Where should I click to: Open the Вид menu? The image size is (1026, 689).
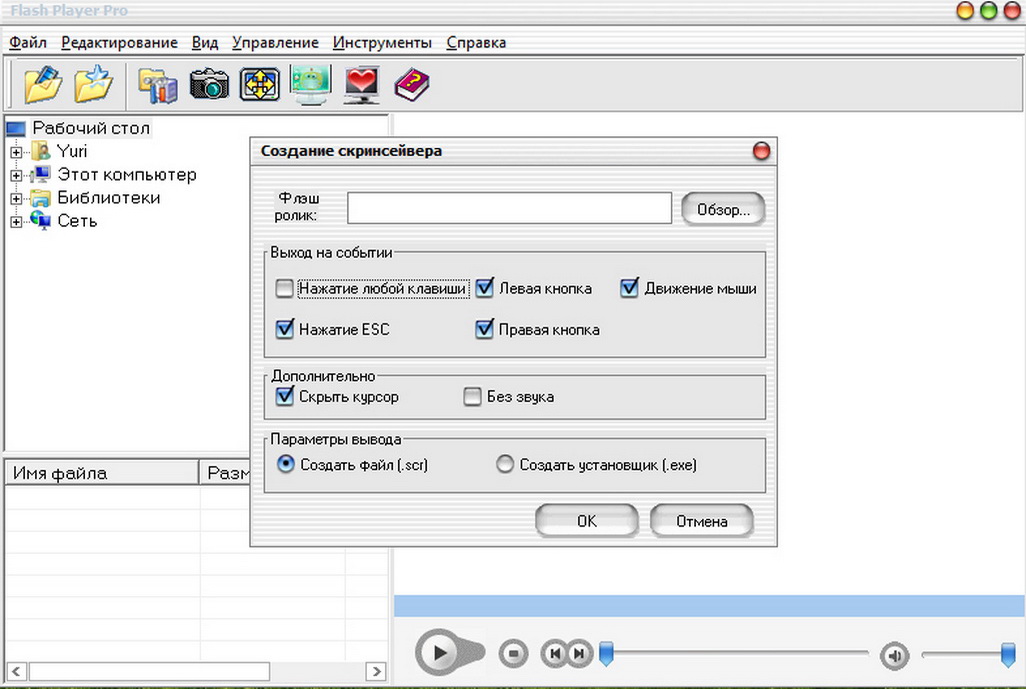pos(205,43)
